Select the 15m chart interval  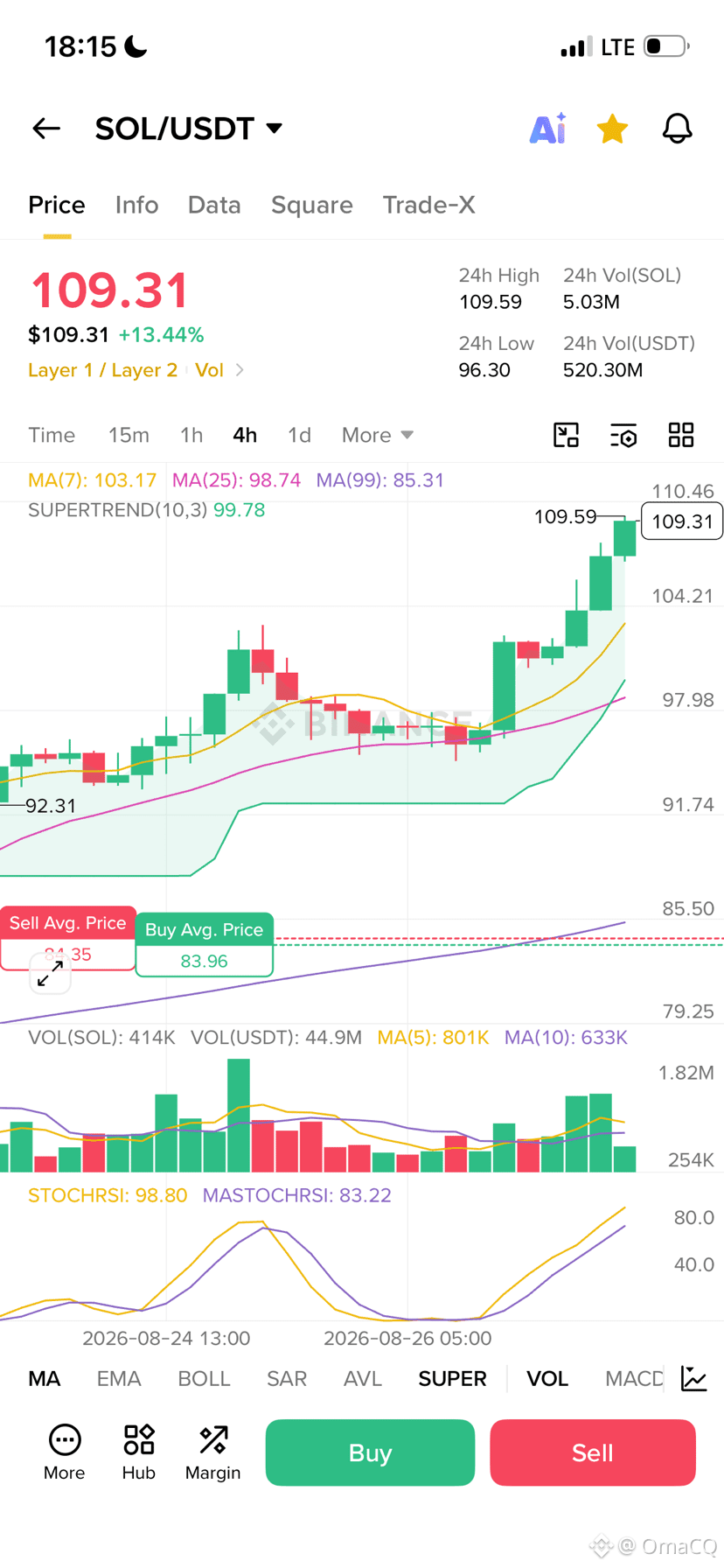point(129,435)
